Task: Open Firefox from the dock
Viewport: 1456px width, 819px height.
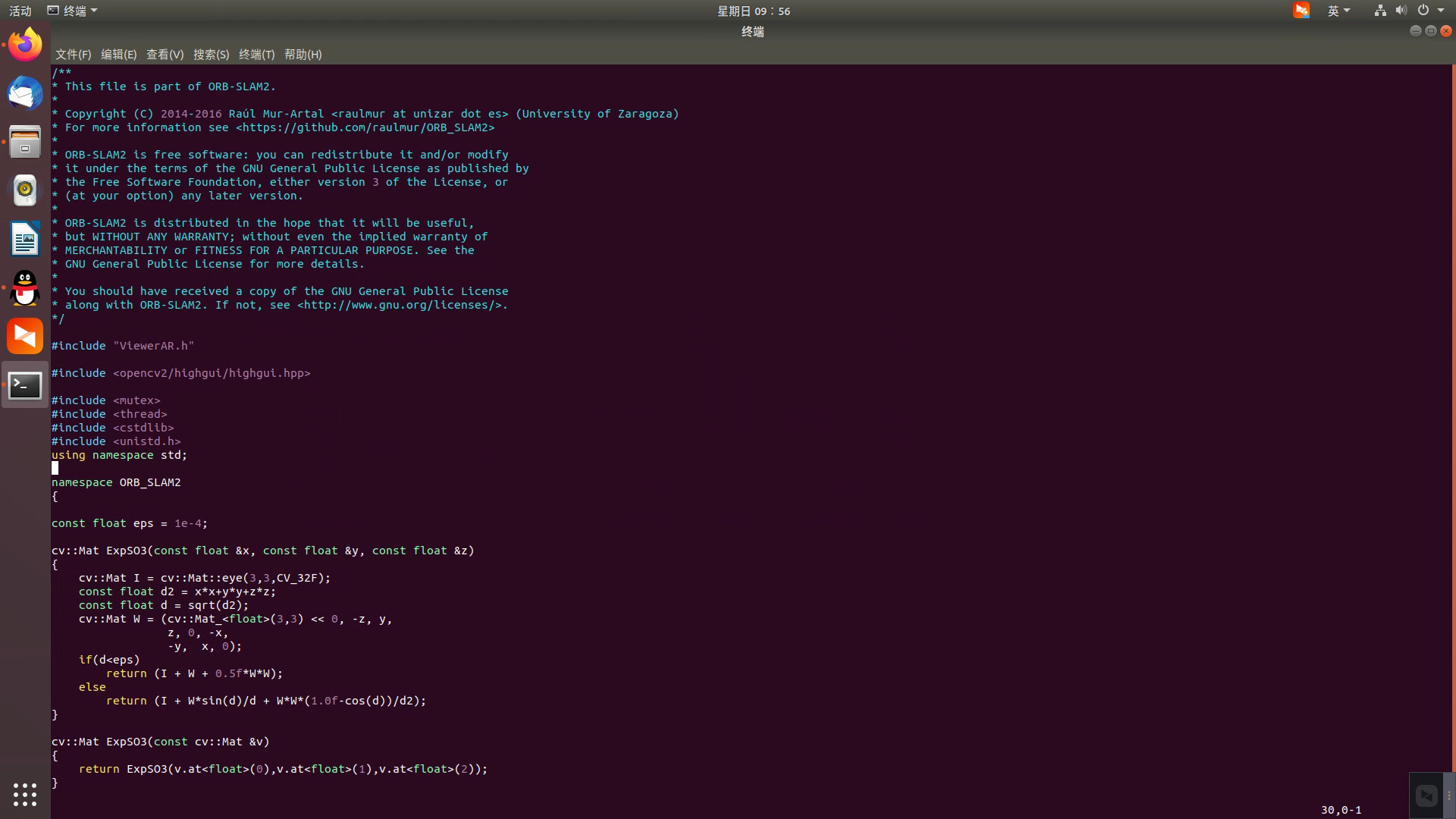Action: click(x=25, y=45)
